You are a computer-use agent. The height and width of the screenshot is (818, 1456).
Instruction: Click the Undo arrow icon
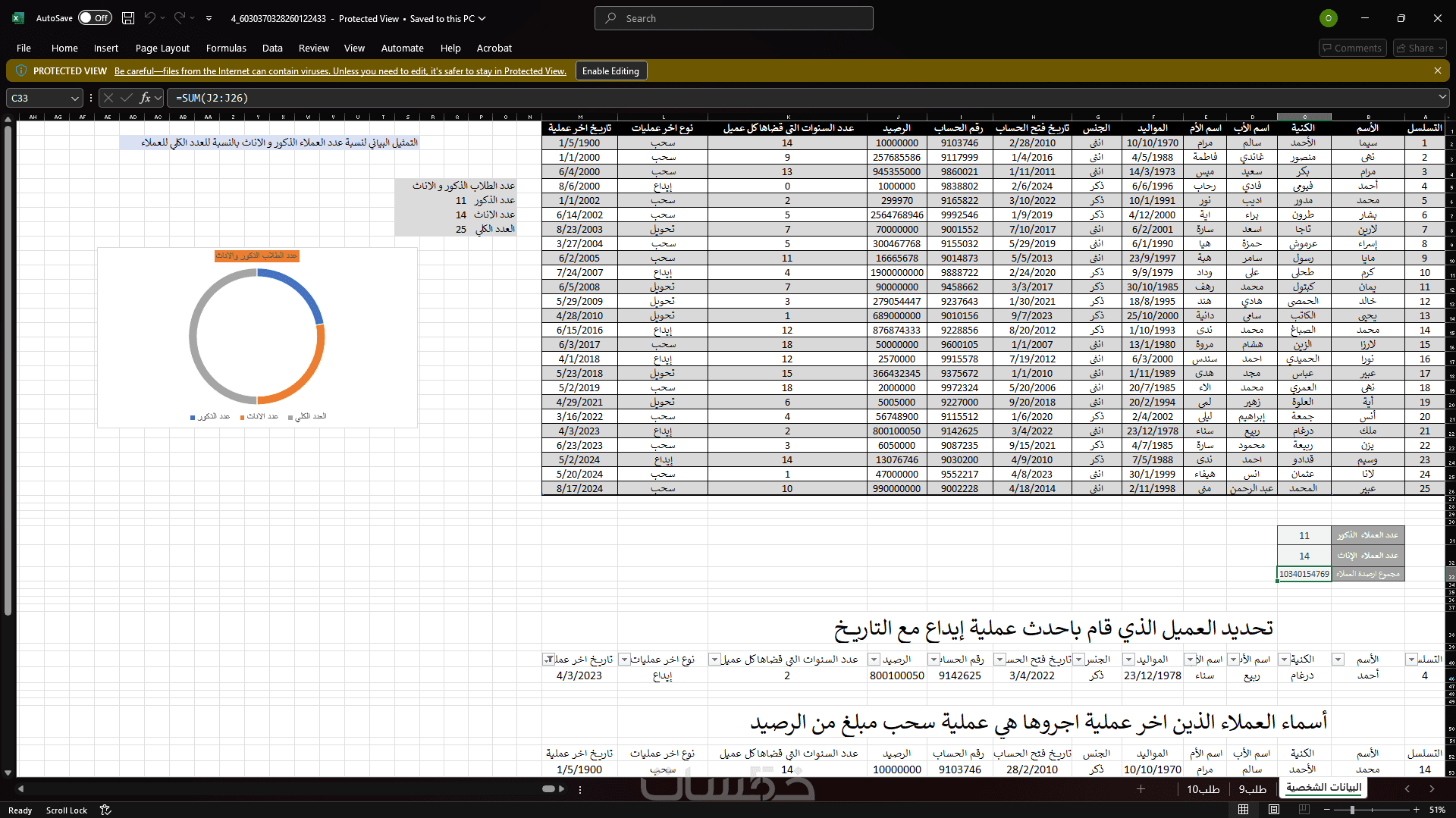coord(150,18)
